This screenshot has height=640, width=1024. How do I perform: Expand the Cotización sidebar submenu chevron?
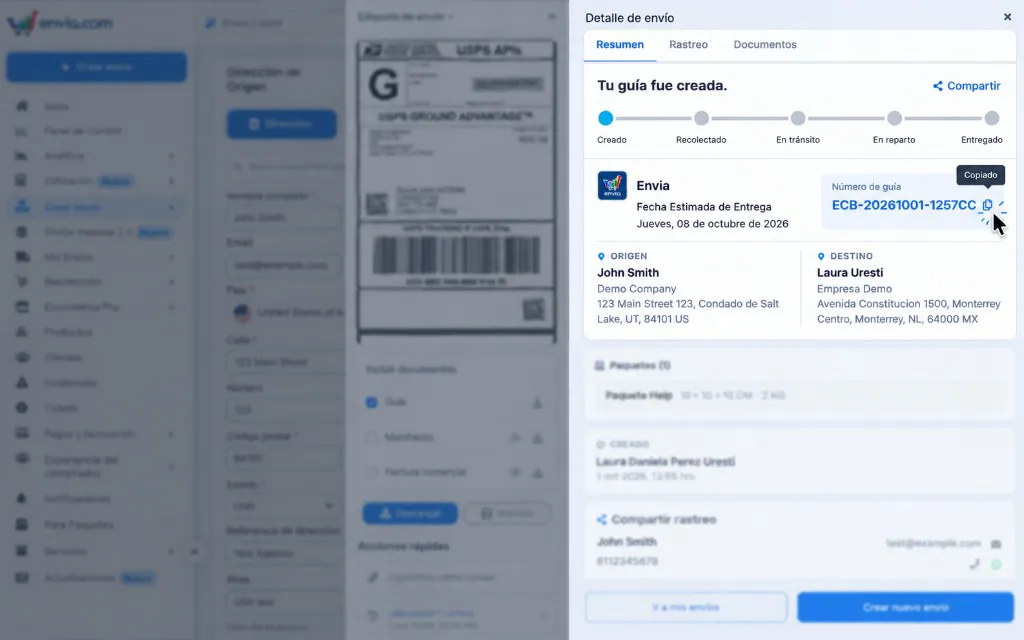[171, 181]
